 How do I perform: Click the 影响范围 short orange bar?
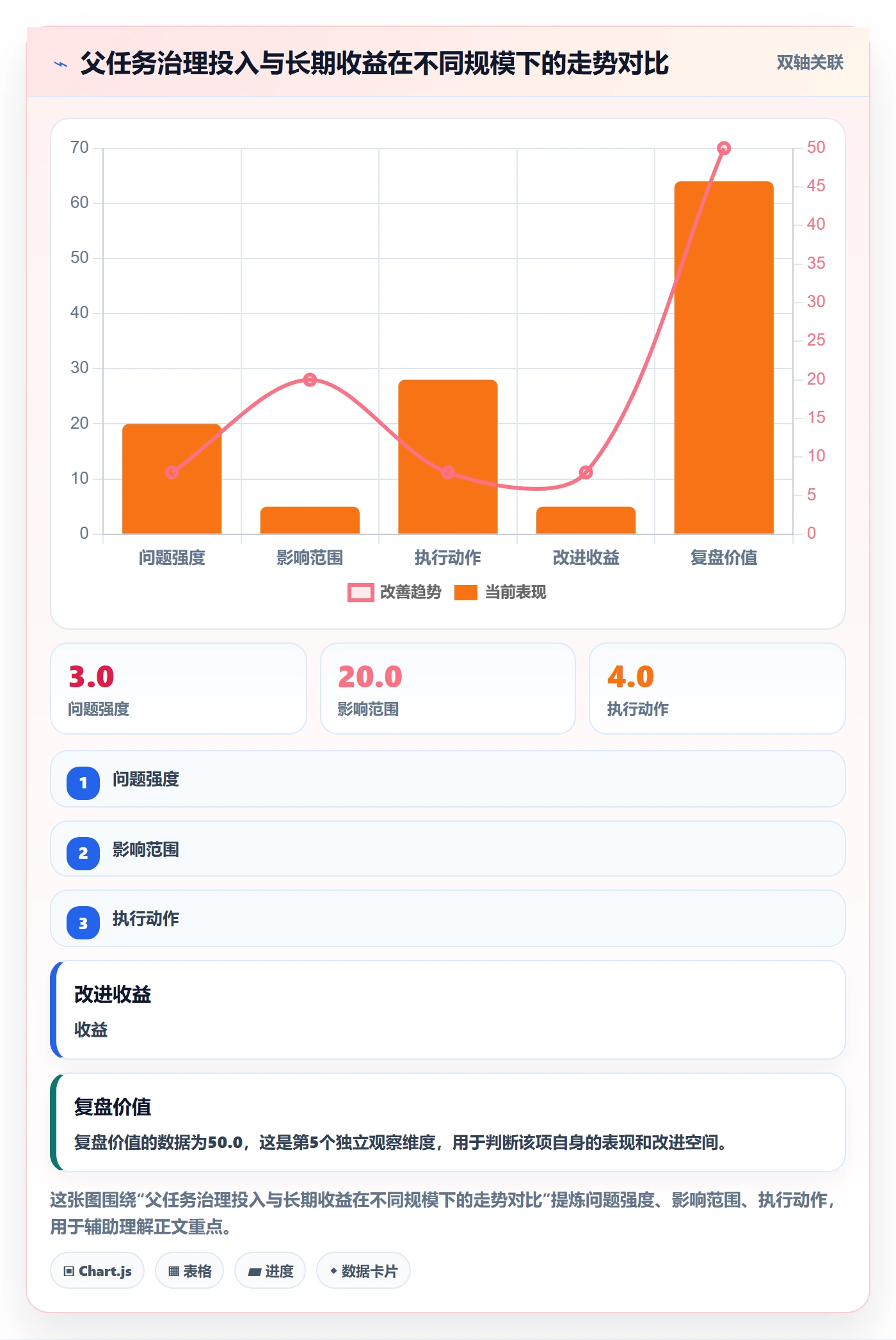[310, 520]
